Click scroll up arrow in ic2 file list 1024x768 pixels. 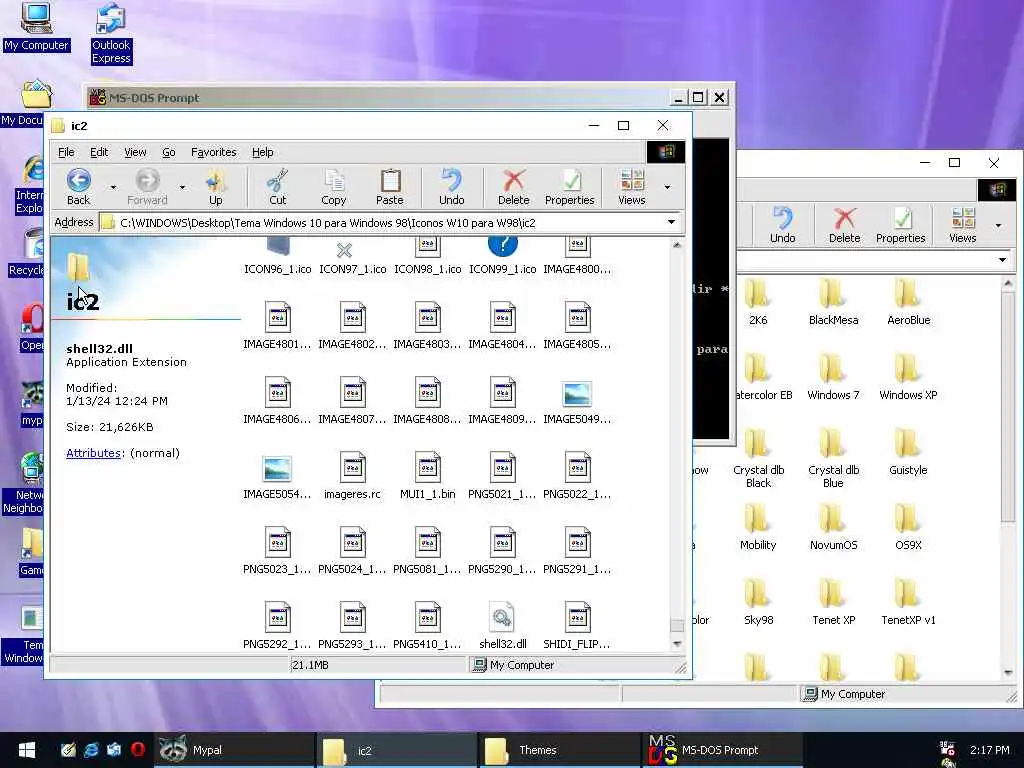click(x=677, y=245)
